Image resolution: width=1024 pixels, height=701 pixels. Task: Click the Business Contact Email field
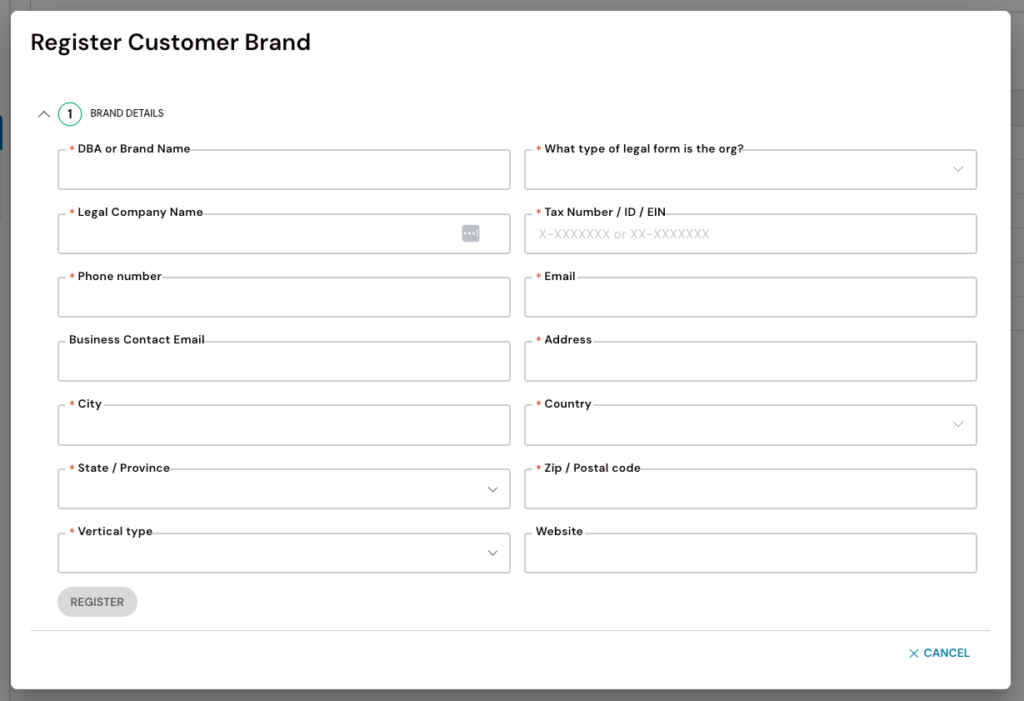click(x=284, y=362)
